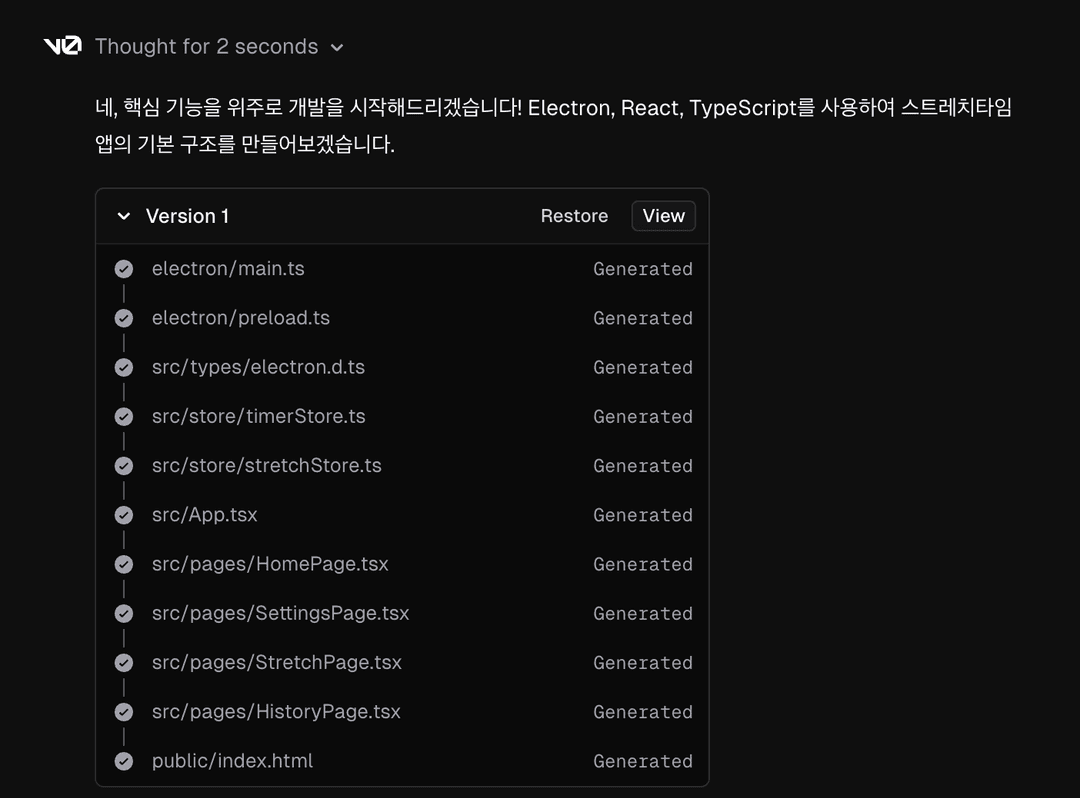Select the src/pages/StretchPage.tsx file
Image resolution: width=1080 pixels, height=798 pixels.
tap(277, 662)
